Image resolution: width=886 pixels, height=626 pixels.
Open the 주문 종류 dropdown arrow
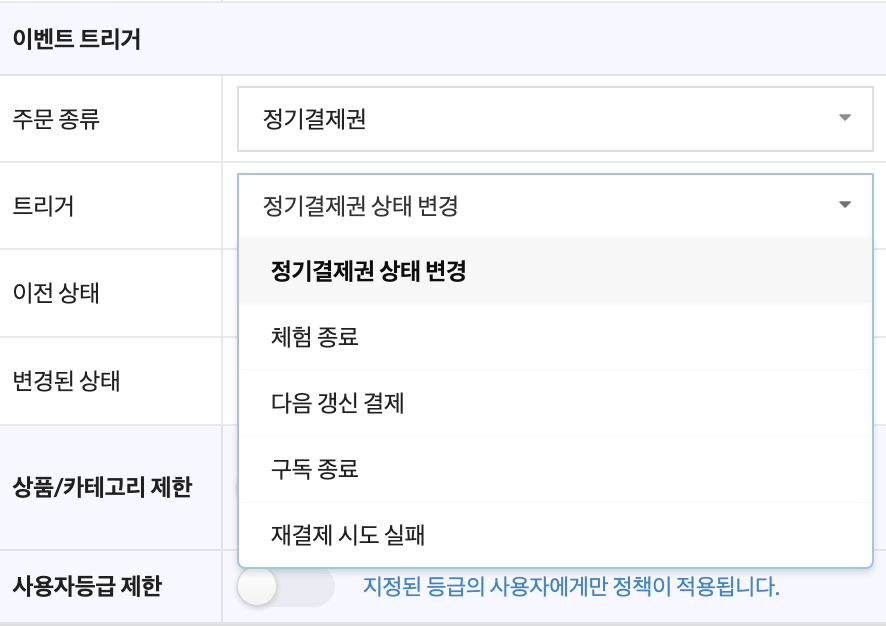(x=845, y=118)
